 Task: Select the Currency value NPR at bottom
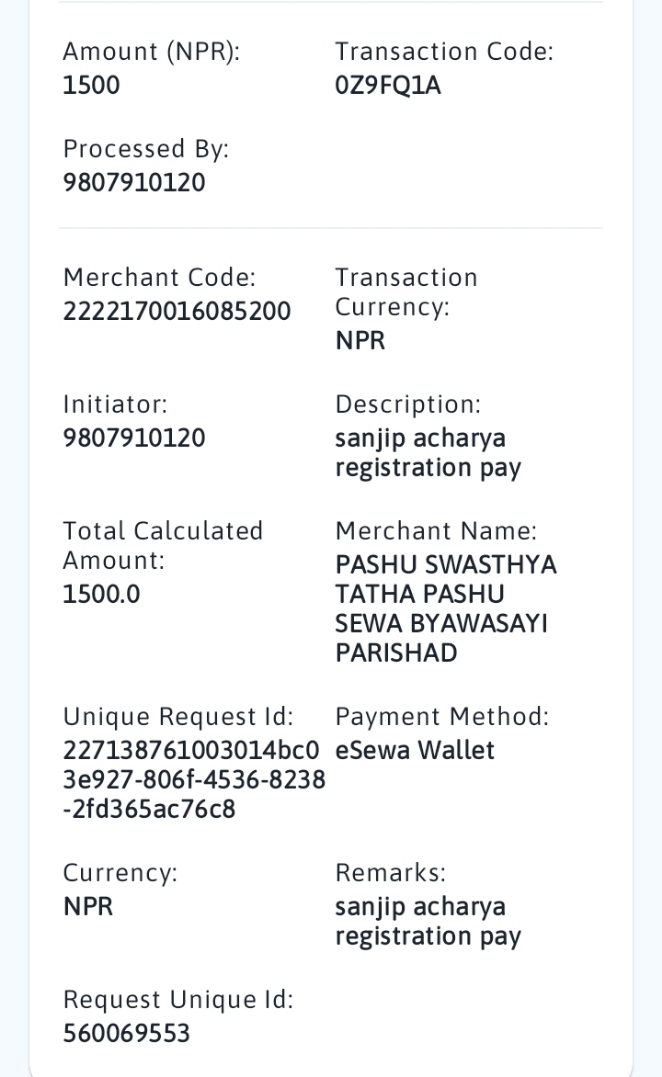pos(88,907)
